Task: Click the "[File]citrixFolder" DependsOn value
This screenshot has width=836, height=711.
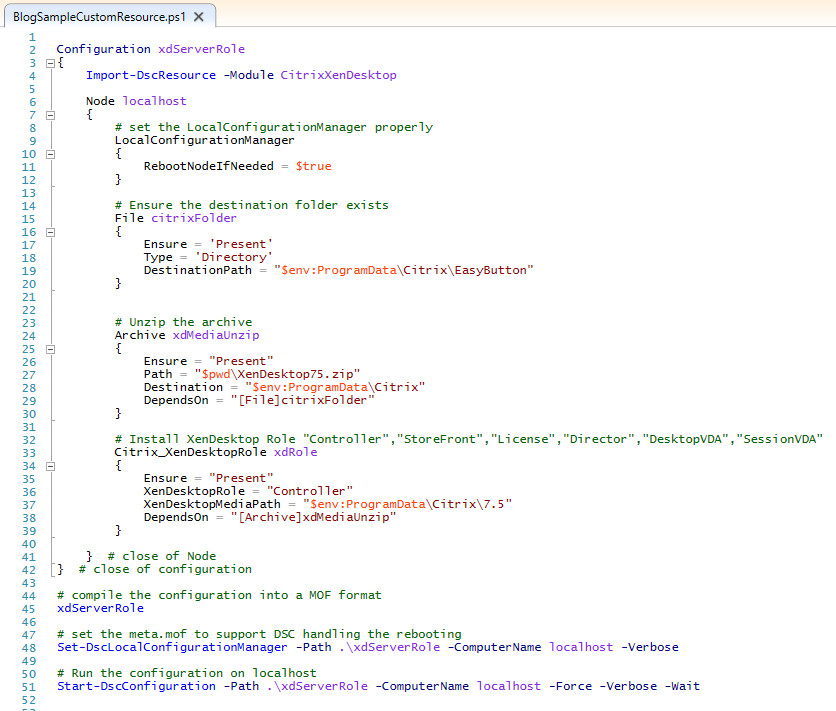Action: point(302,400)
